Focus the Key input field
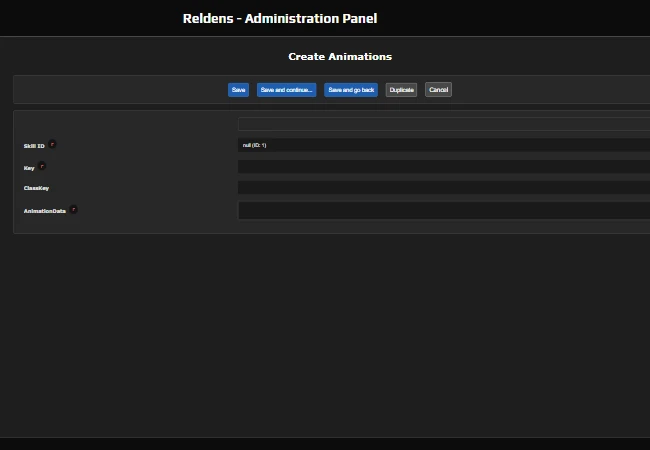Screen dimensions: 650x450 (x=444, y=167)
